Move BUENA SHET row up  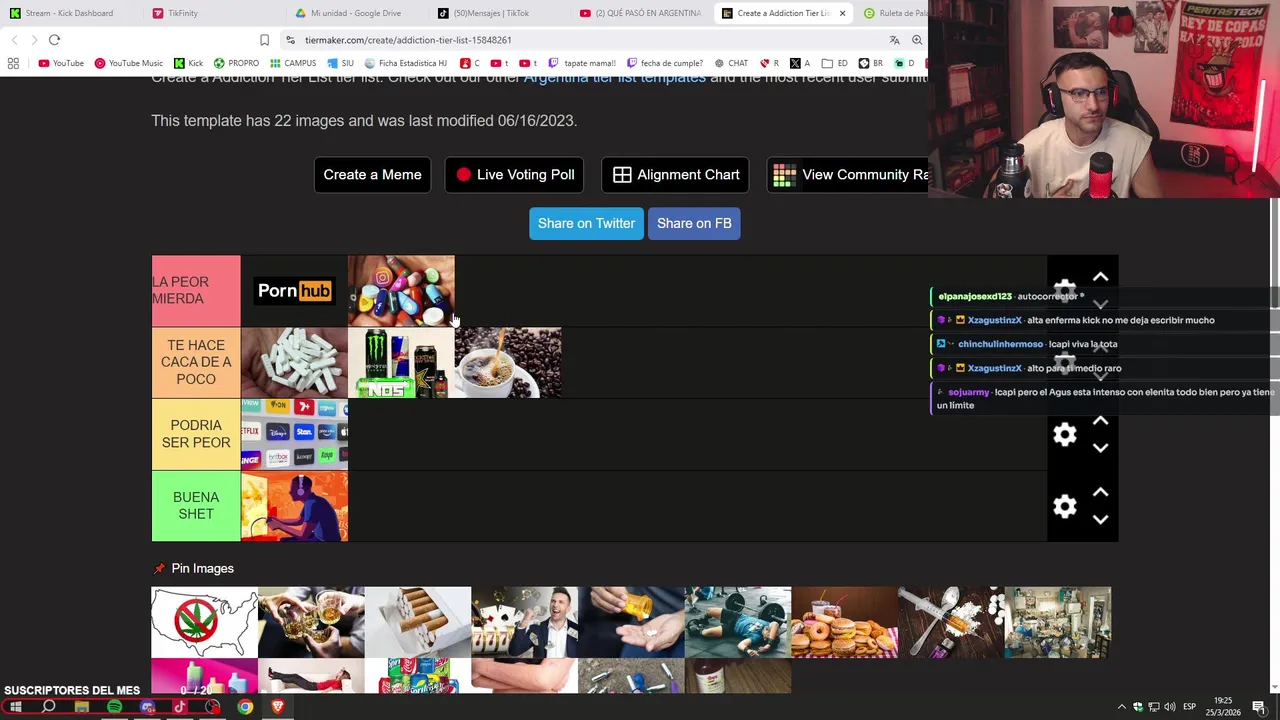[1100, 492]
